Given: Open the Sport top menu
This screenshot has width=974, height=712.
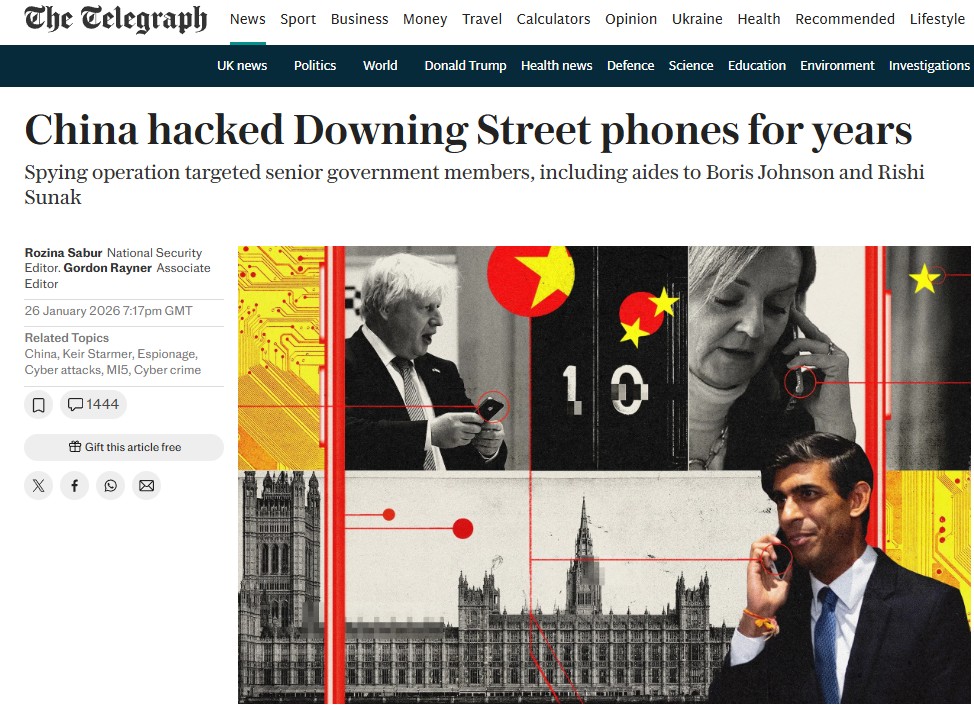Looking at the screenshot, I should click(x=298, y=19).
